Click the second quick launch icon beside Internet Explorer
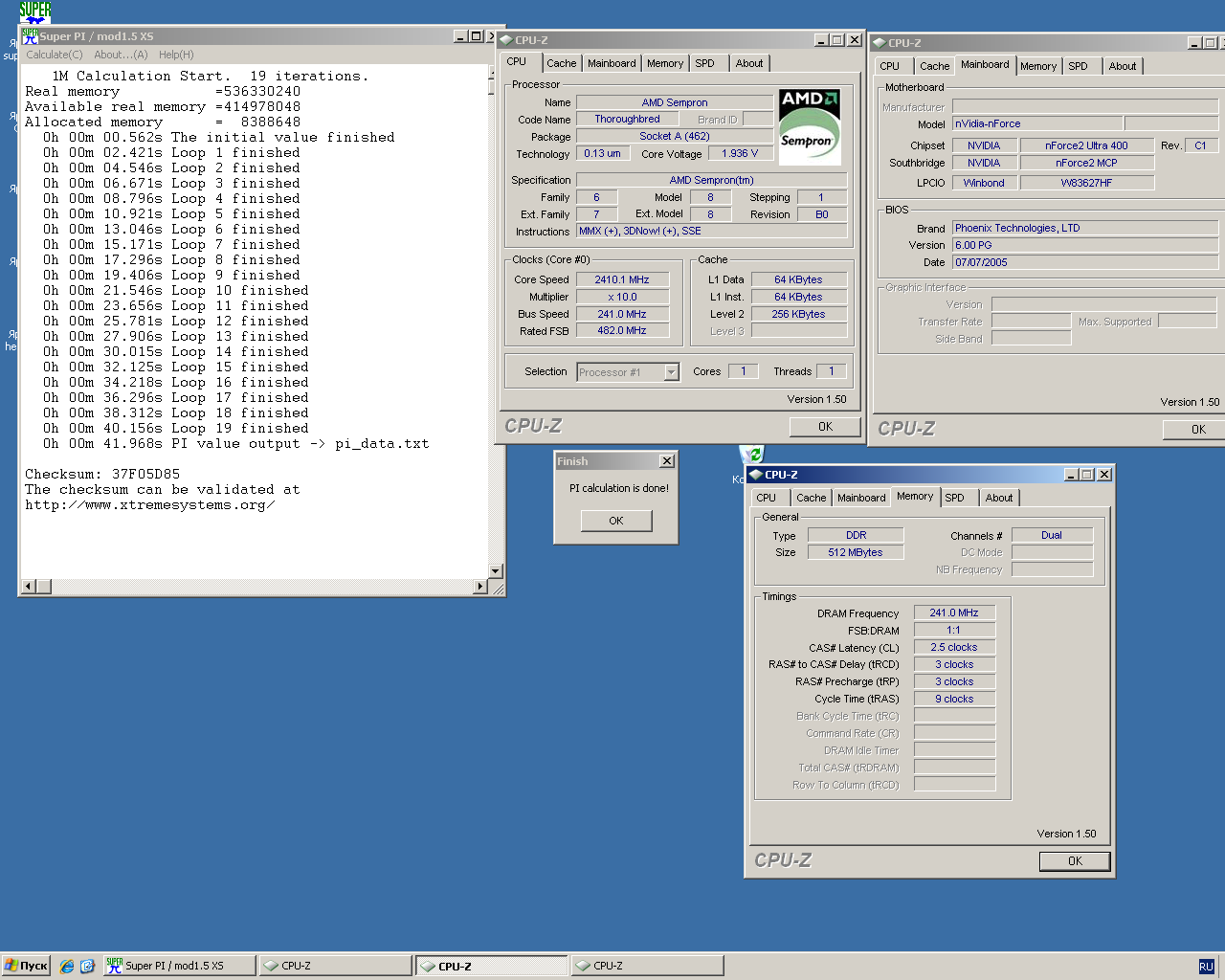This screenshot has width=1225, height=980. pos(87,967)
